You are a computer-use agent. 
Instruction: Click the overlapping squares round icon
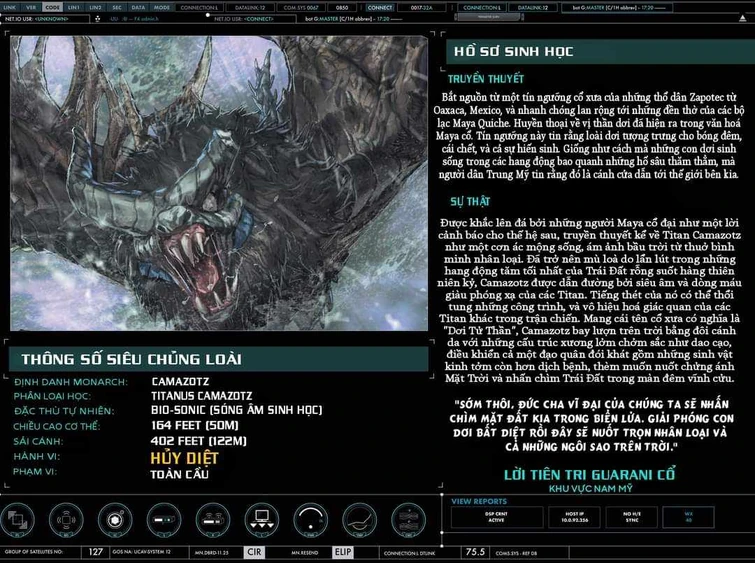click(17, 520)
